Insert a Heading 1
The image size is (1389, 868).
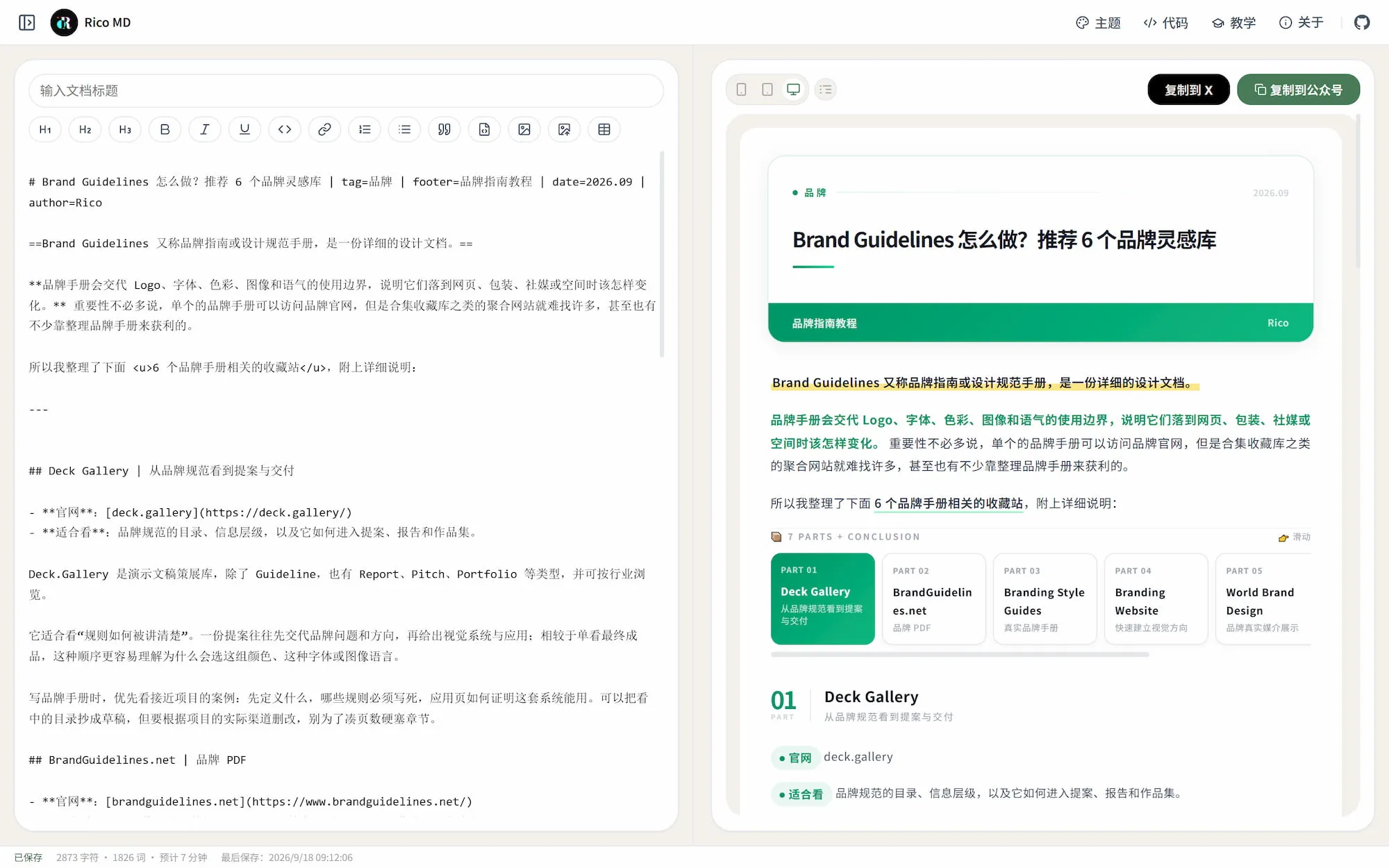click(45, 130)
